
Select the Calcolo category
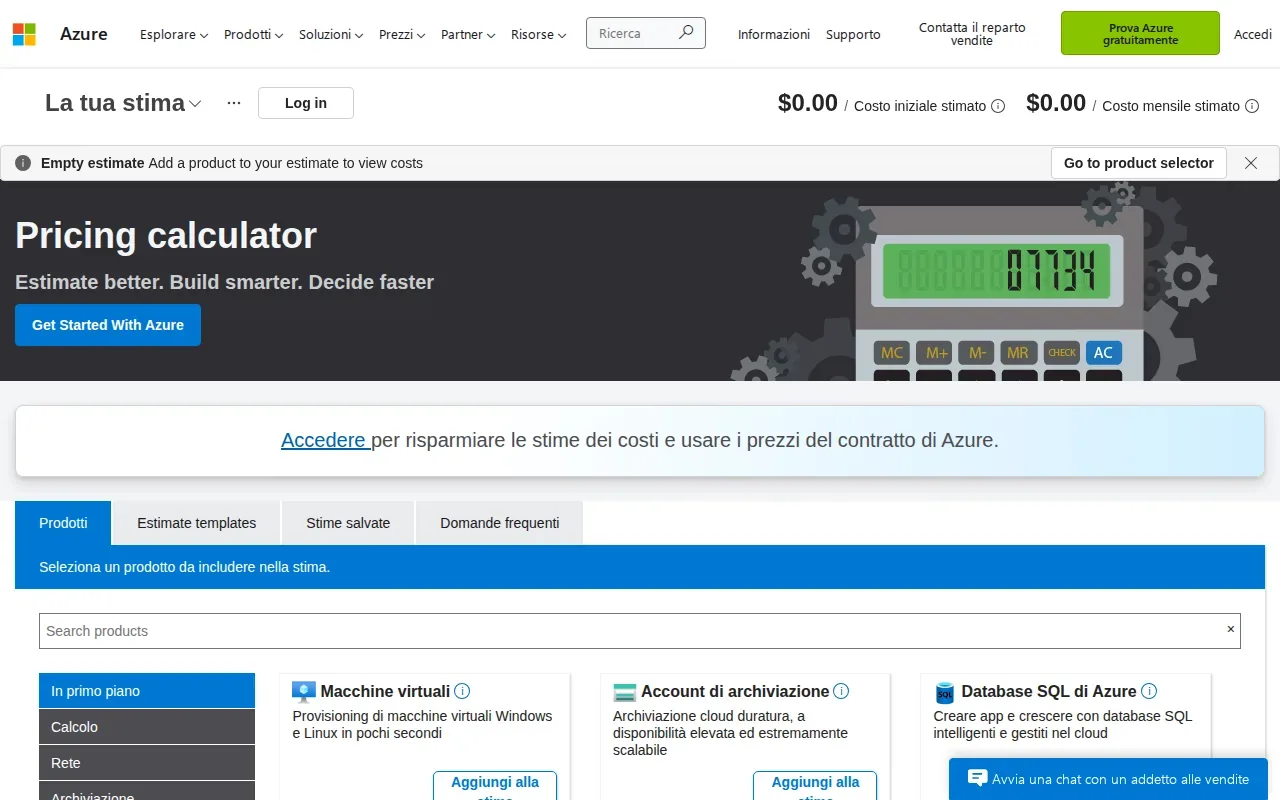pyautogui.click(x=147, y=727)
